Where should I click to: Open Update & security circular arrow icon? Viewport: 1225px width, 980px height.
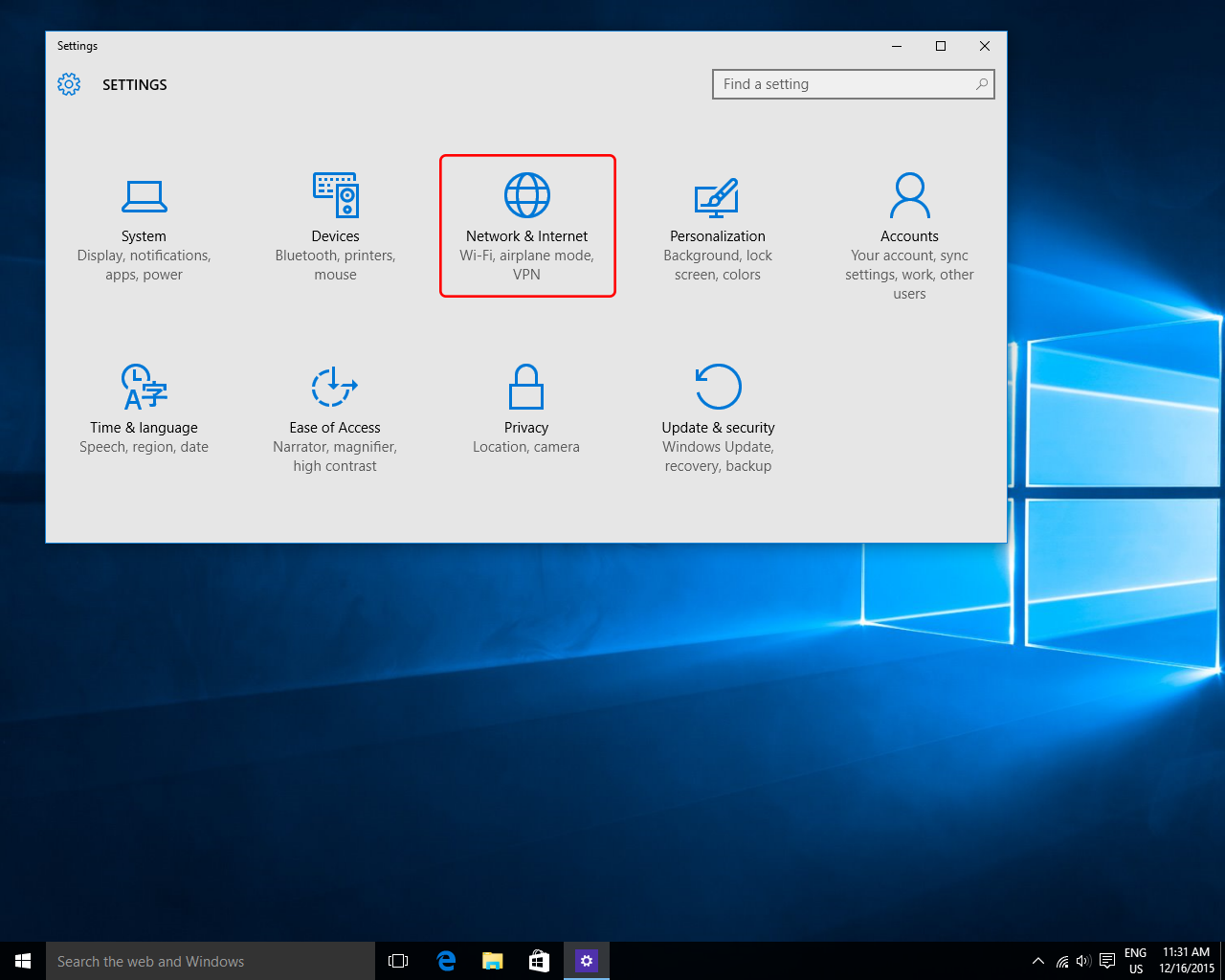coord(718,387)
